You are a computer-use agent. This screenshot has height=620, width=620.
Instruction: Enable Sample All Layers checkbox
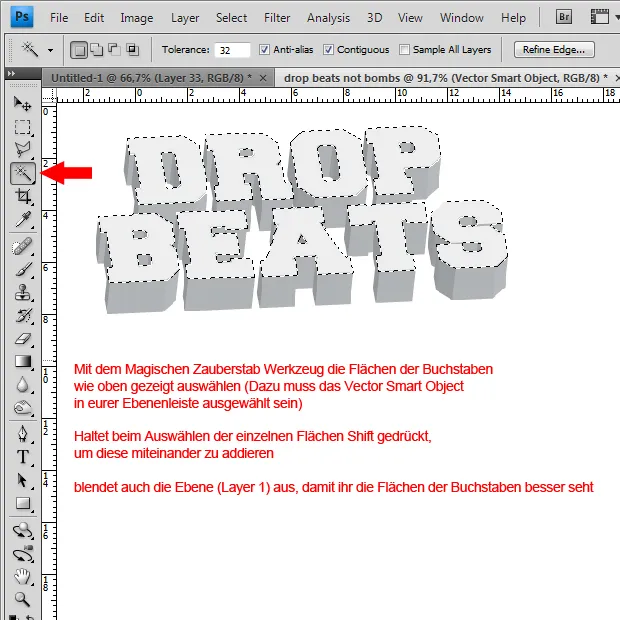(404, 50)
